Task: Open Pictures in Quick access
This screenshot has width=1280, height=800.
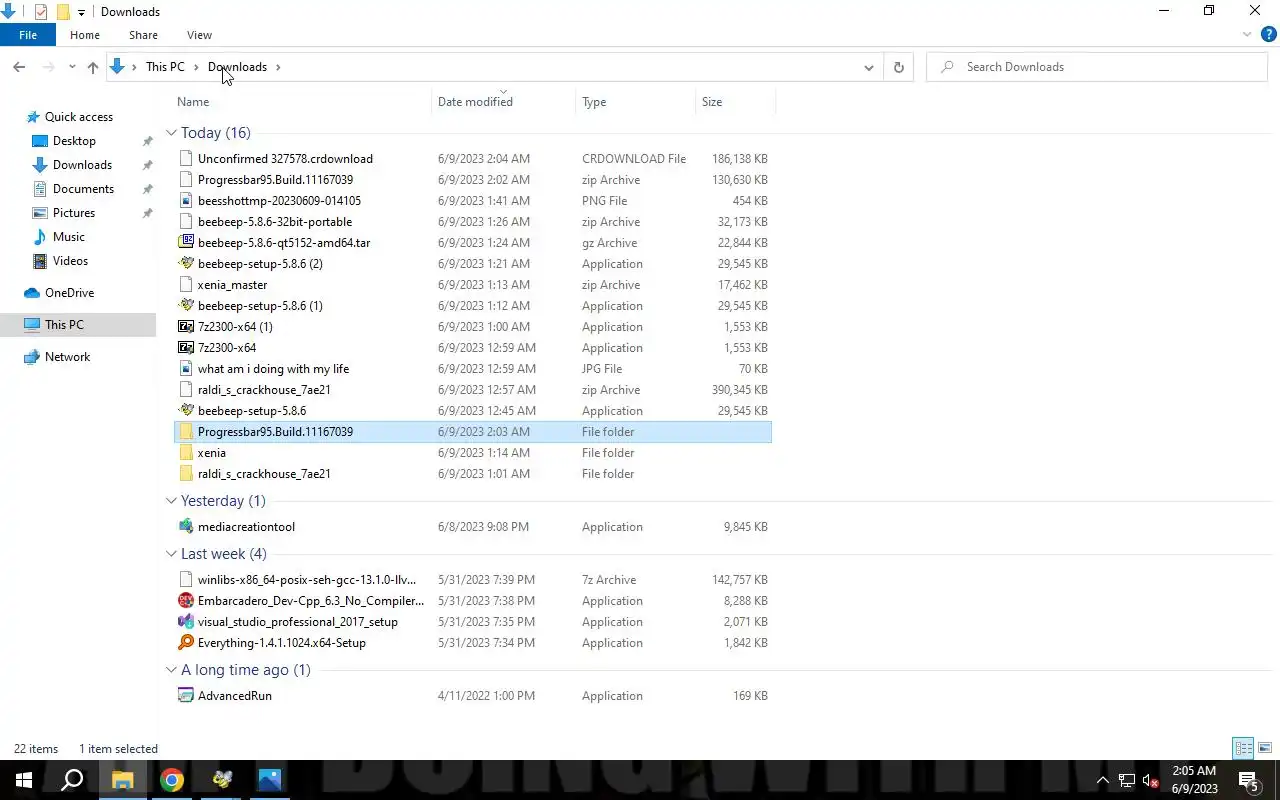Action: click(x=74, y=213)
